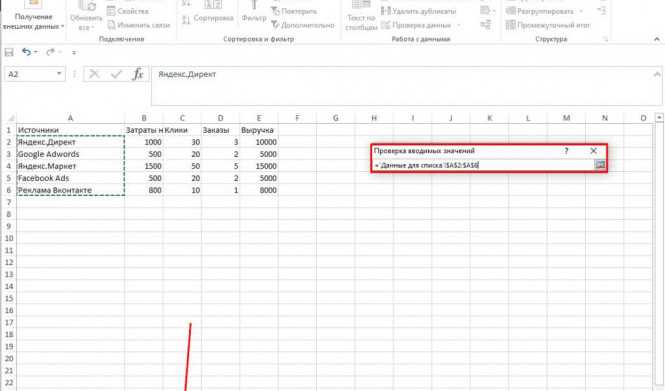665x391 pixels.
Task: Click the cell with value 8000
Action: tap(259, 190)
